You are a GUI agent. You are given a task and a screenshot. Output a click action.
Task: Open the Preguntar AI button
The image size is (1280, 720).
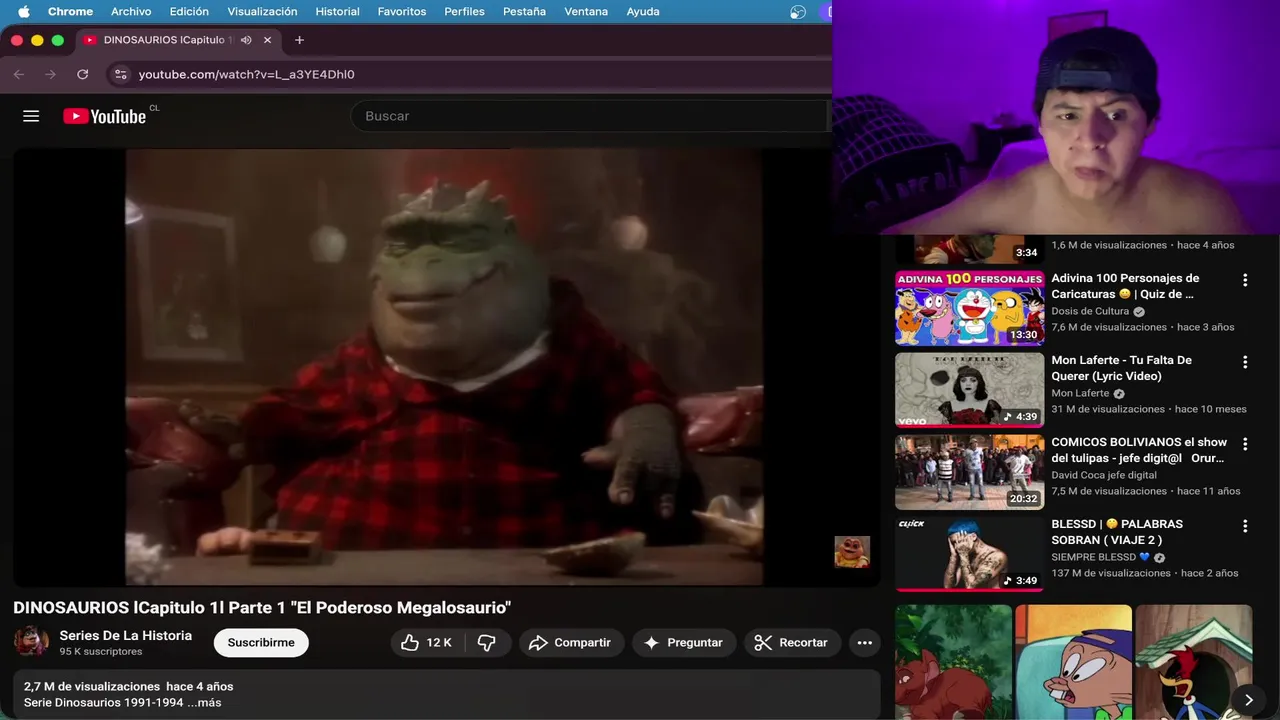[684, 642]
